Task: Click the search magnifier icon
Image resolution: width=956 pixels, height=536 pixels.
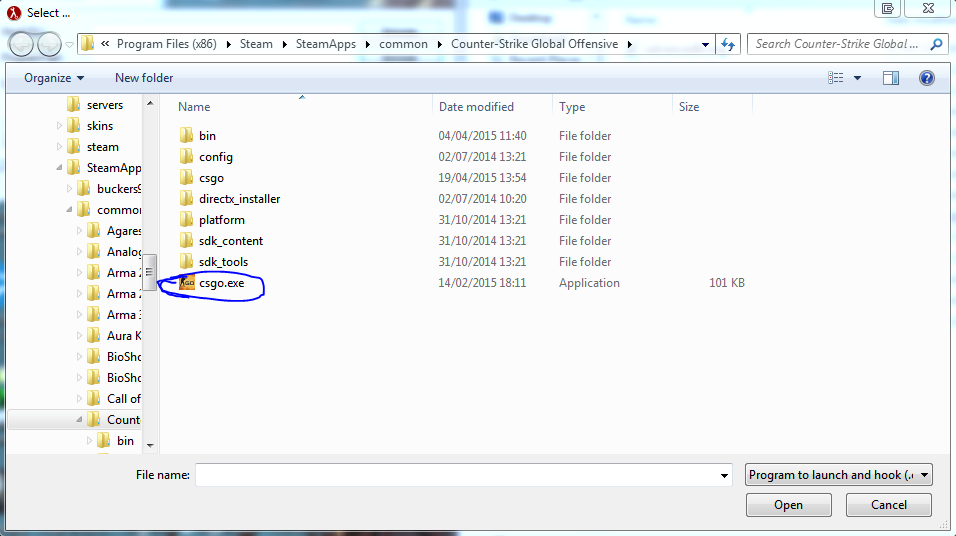Action: (x=936, y=44)
